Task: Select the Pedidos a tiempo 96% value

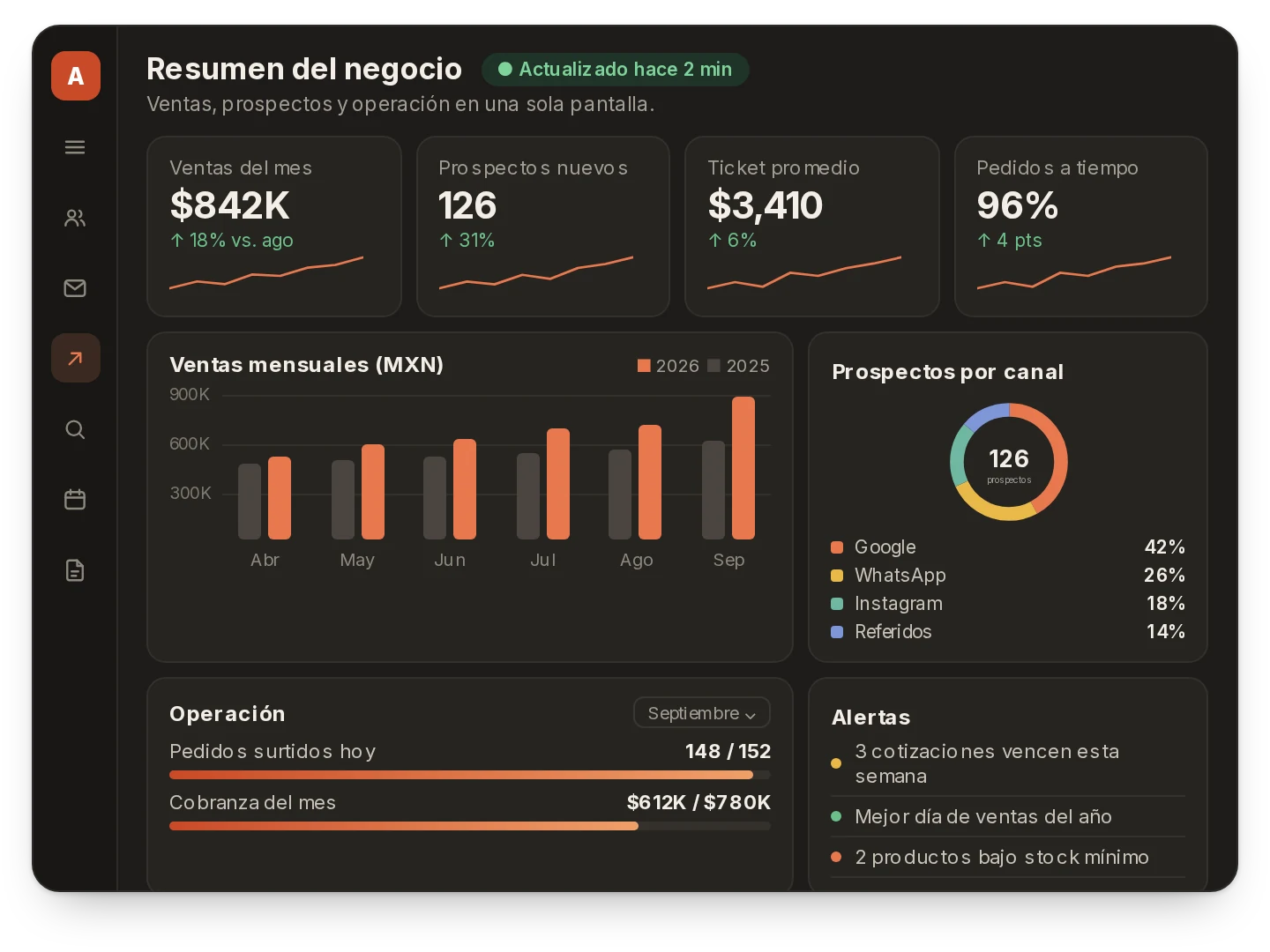Action: (1017, 205)
